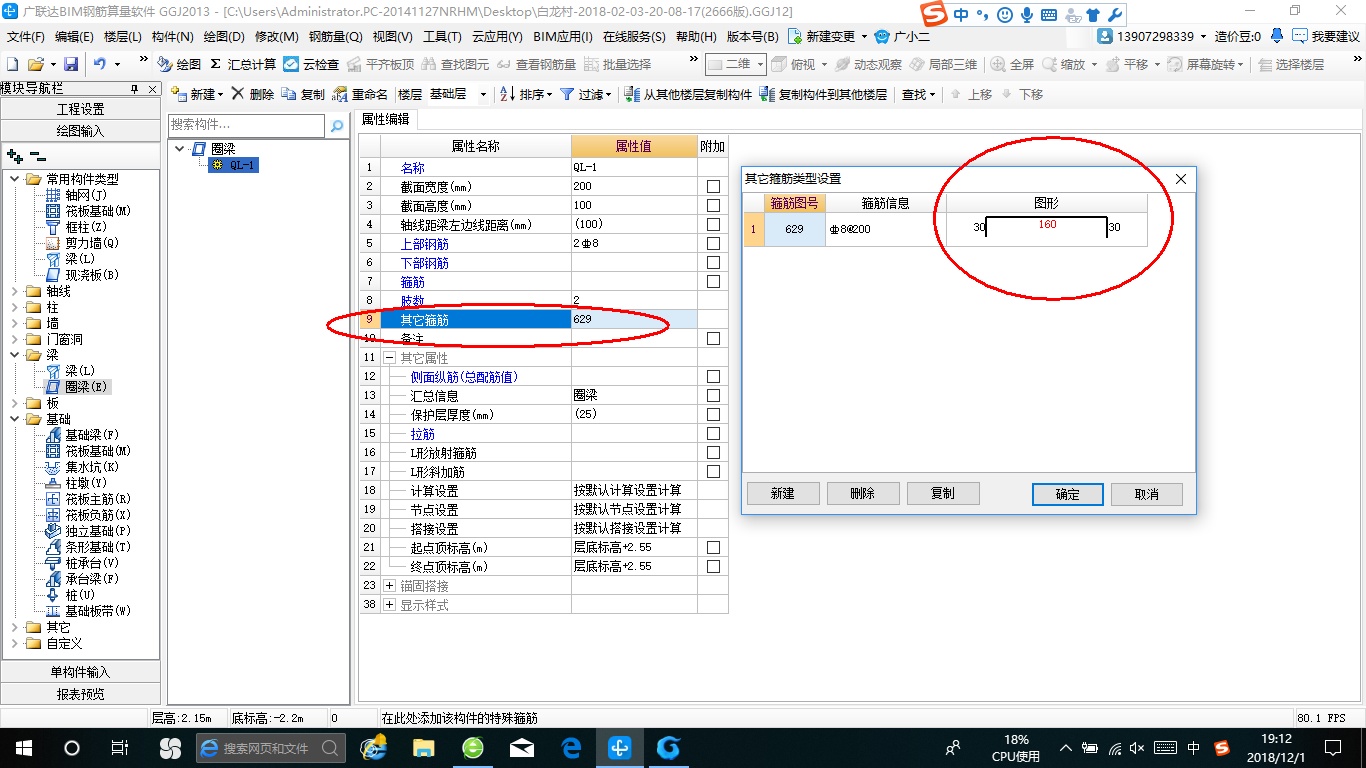The width and height of the screenshot is (1366, 768).
Task: Click the 搜索构件 search input field
Action: coord(247,126)
